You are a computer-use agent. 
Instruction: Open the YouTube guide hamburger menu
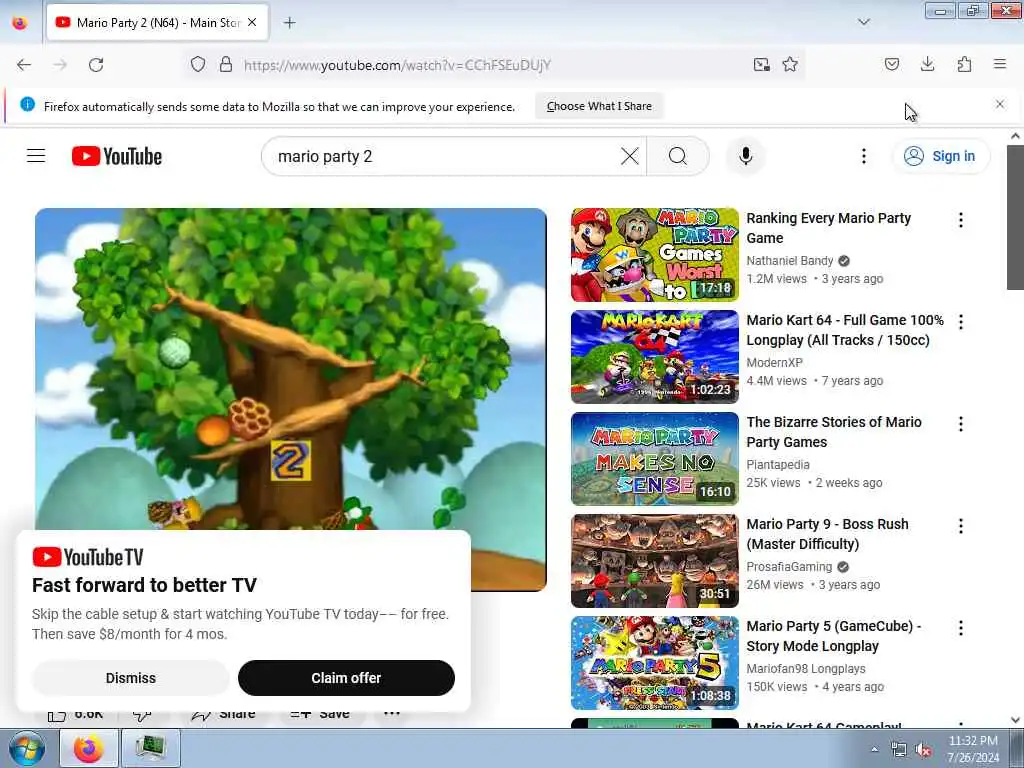[36, 156]
